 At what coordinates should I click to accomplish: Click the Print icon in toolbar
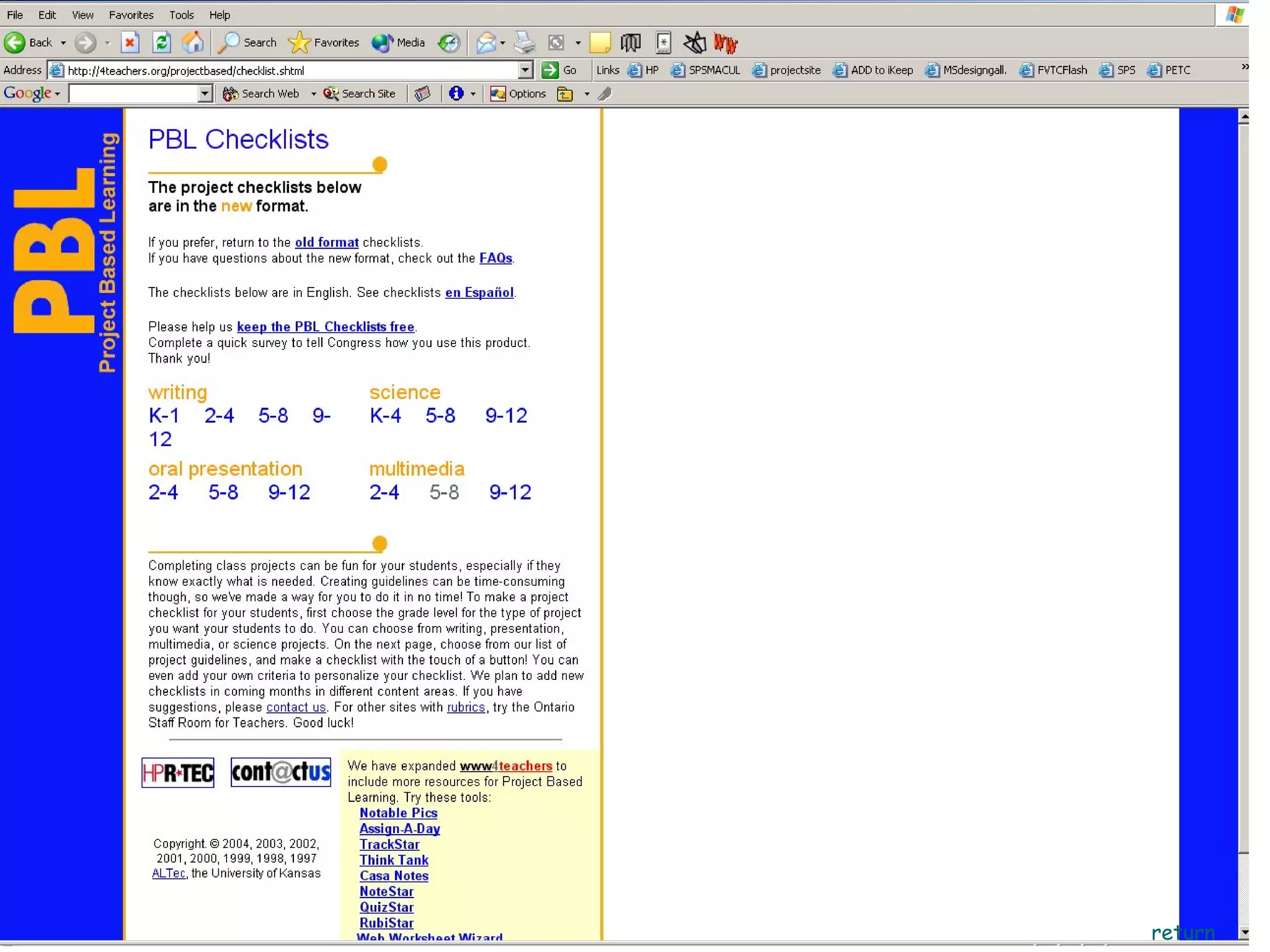coord(525,42)
